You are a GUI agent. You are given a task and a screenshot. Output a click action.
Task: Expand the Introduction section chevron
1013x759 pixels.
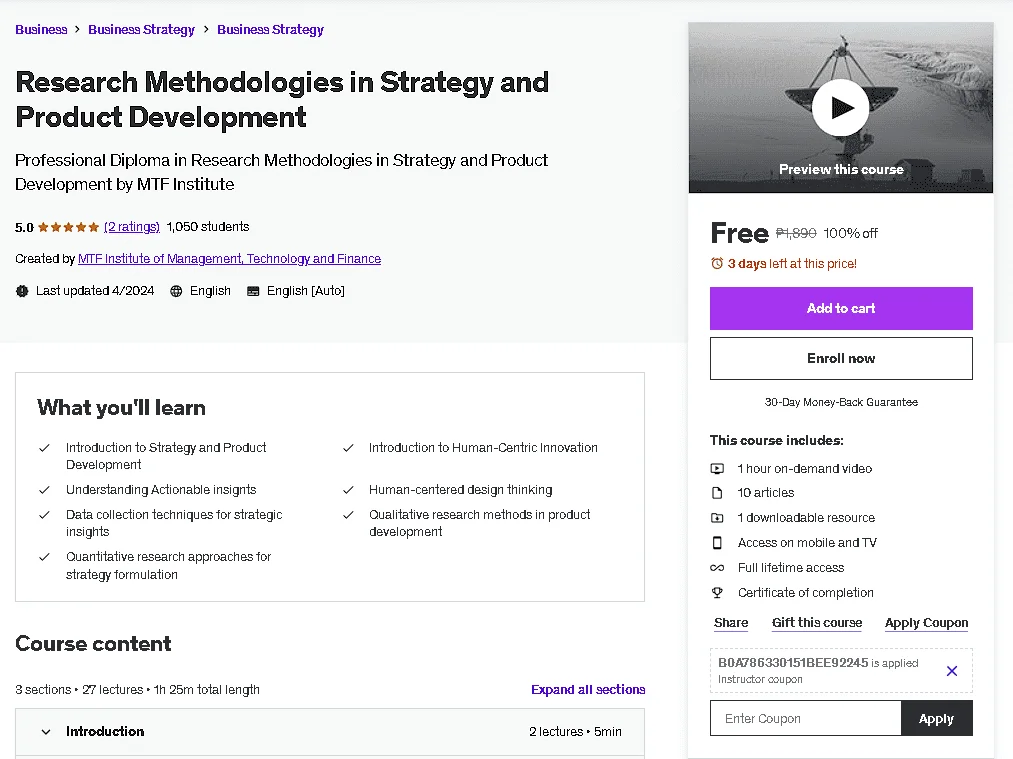pos(46,732)
